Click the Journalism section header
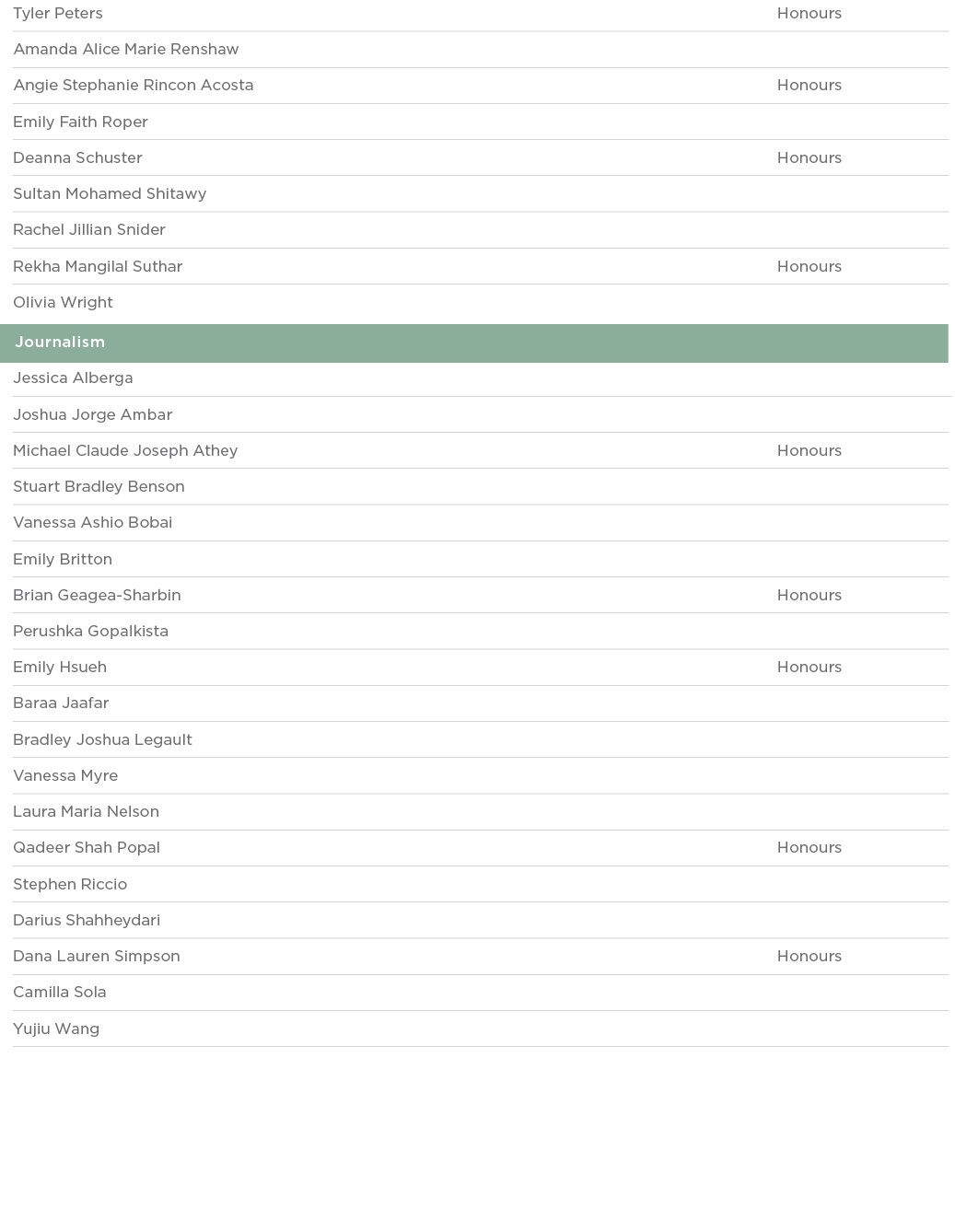The width and height of the screenshot is (955, 1232). (x=60, y=343)
